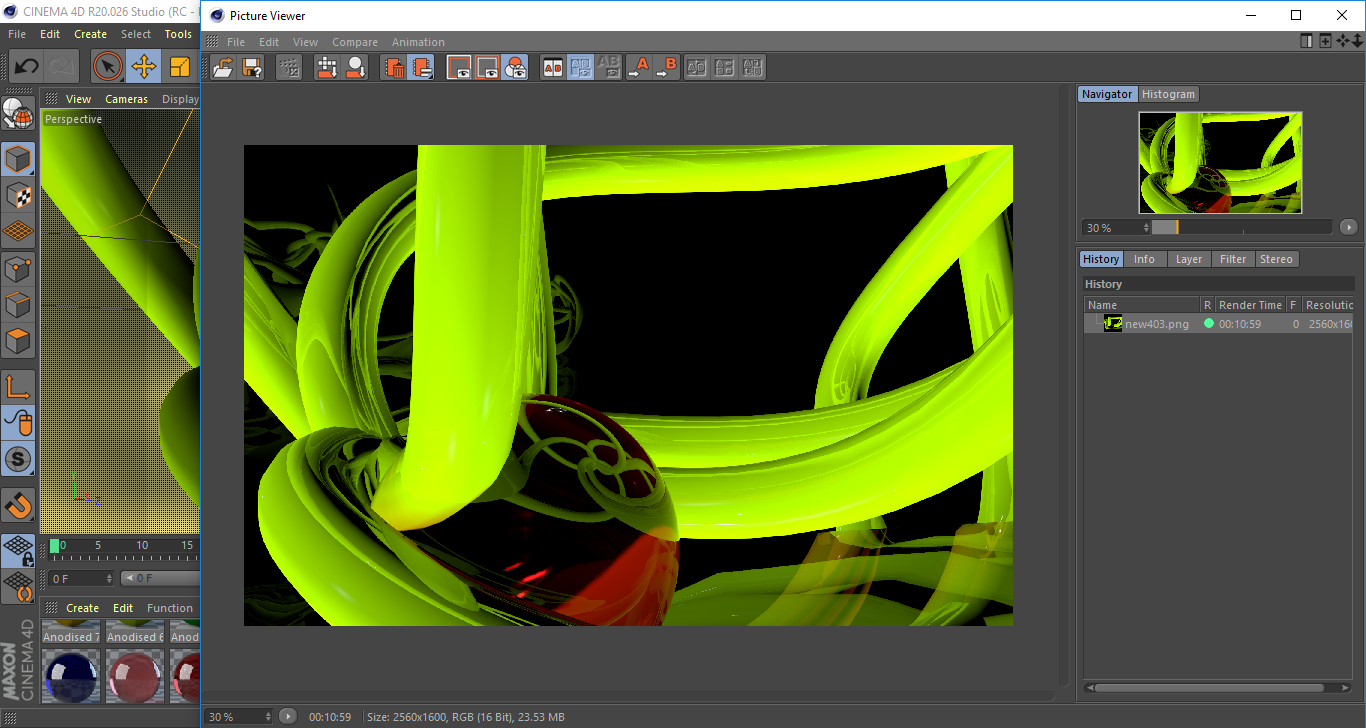Select Workplane mode grid icon
This screenshot has height=728, width=1366.
[18, 231]
